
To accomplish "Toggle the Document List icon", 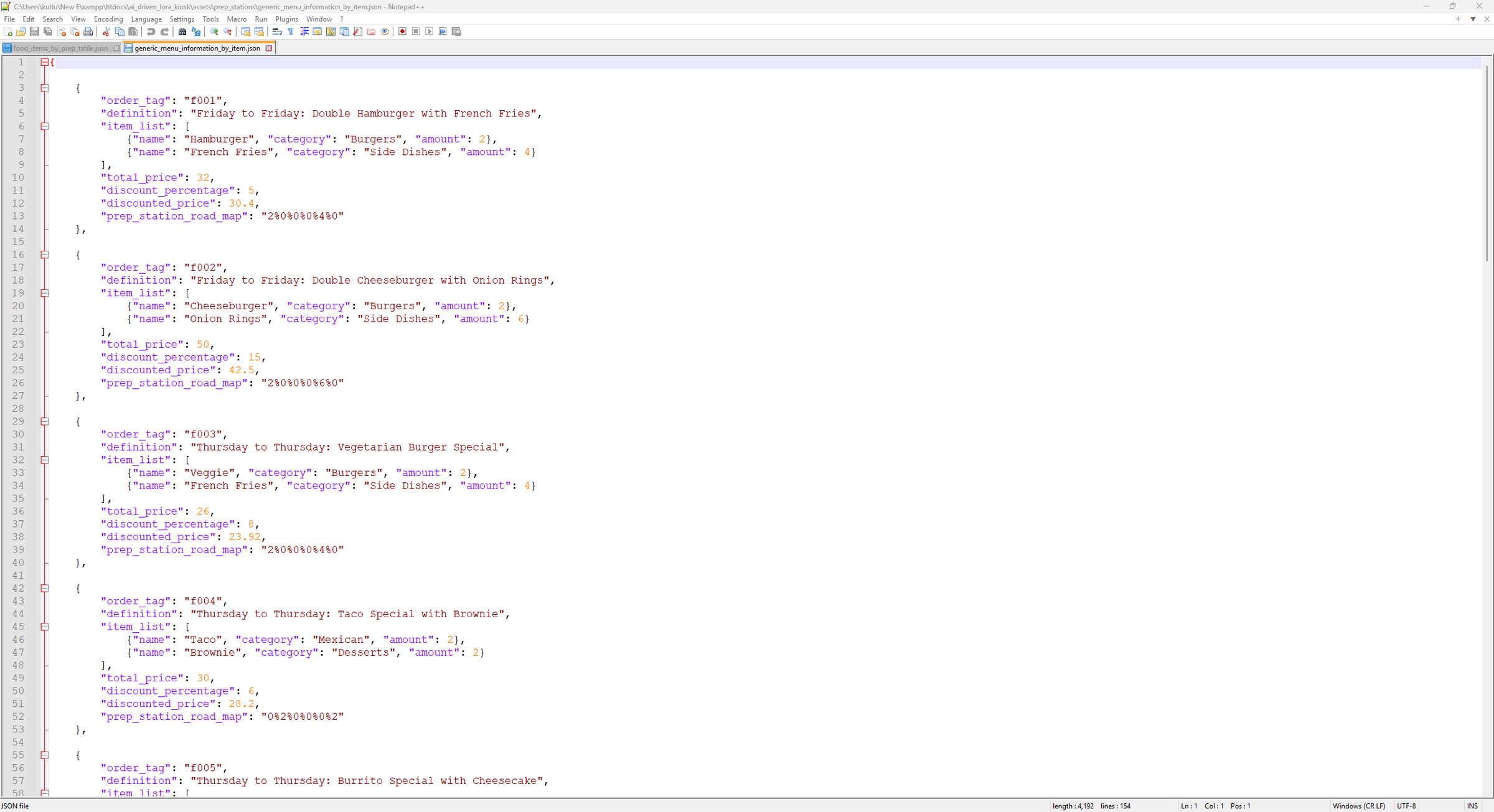I will tap(344, 32).
